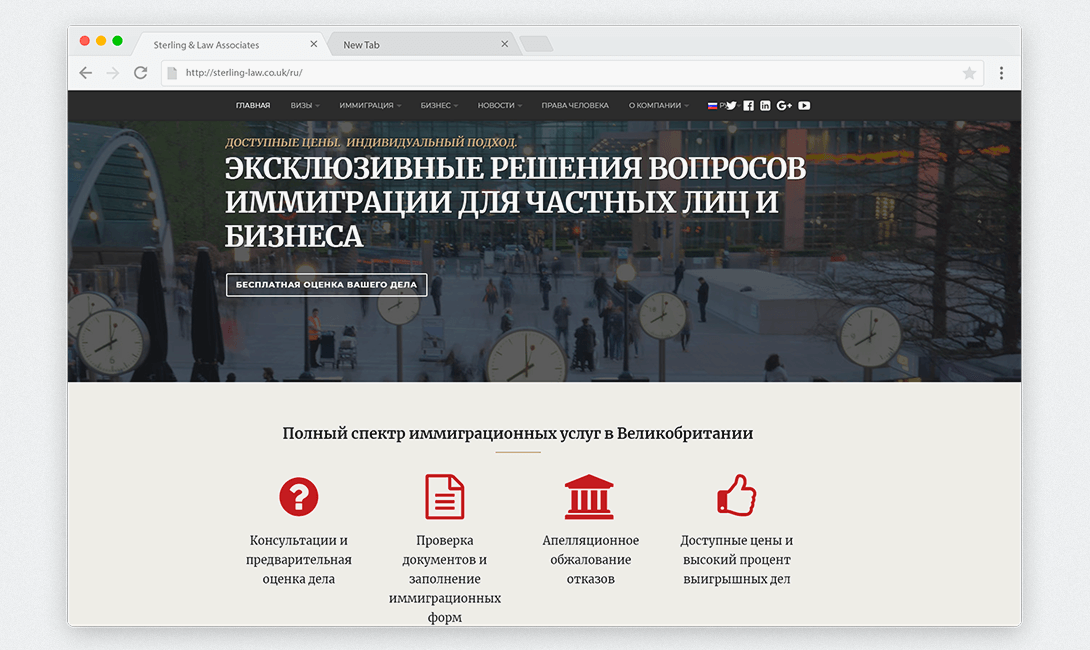Click the green macOS maximize button

pyautogui.click(x=117, y=41)
